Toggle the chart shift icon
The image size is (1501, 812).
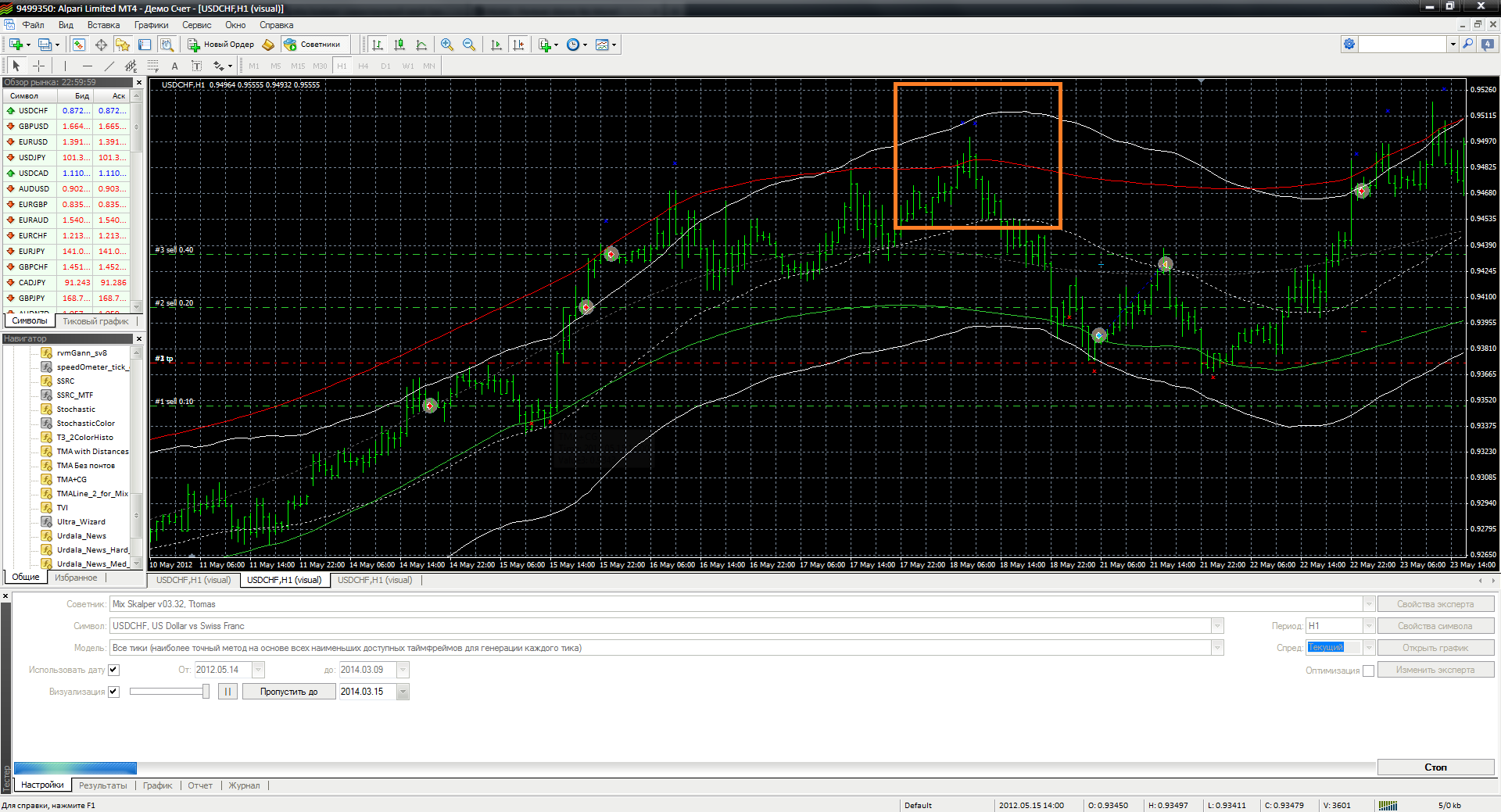pos(518,45)
